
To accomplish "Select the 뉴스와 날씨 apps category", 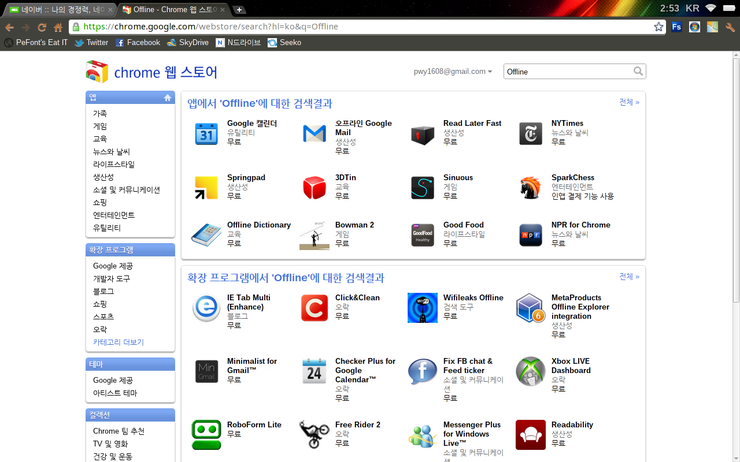I will pyautogui.click(x=111, y=151).
